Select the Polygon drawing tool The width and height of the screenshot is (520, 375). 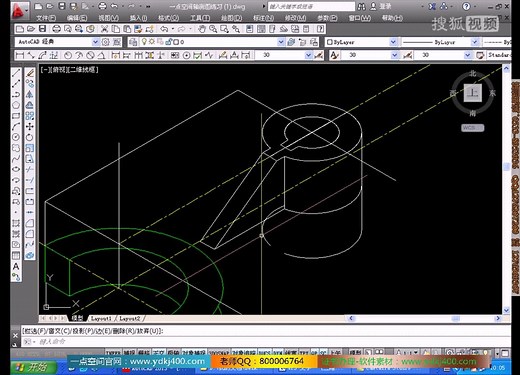tap(16, 105)
